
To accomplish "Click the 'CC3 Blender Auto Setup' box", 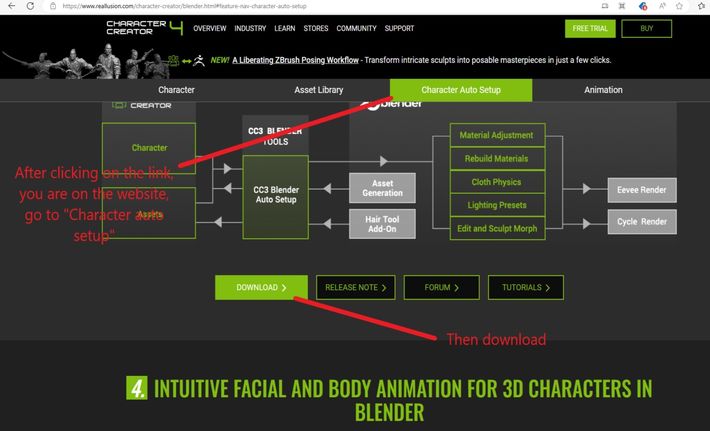I will 276,197.
